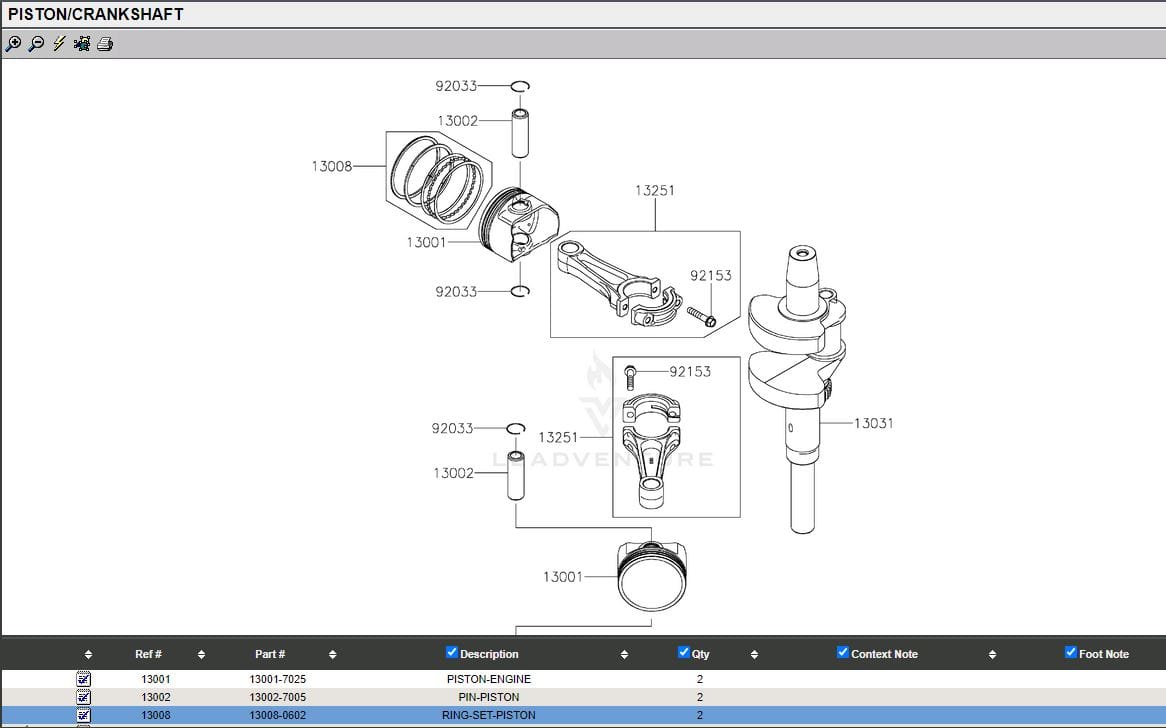Click the row icon for PIN-PISTON
This screenshot has width=1166, height=728.
pos(84,697)
